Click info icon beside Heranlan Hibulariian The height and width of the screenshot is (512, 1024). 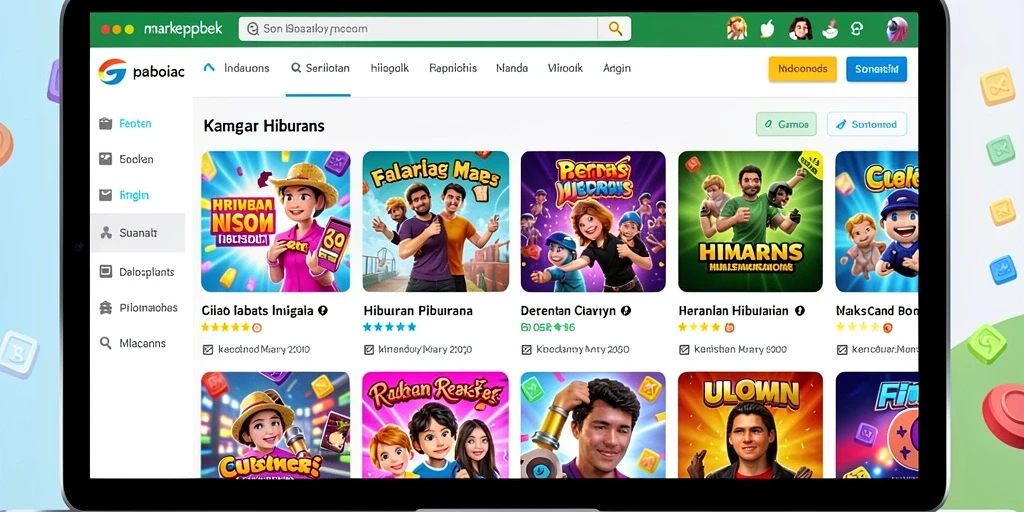(x=800, y=311)
